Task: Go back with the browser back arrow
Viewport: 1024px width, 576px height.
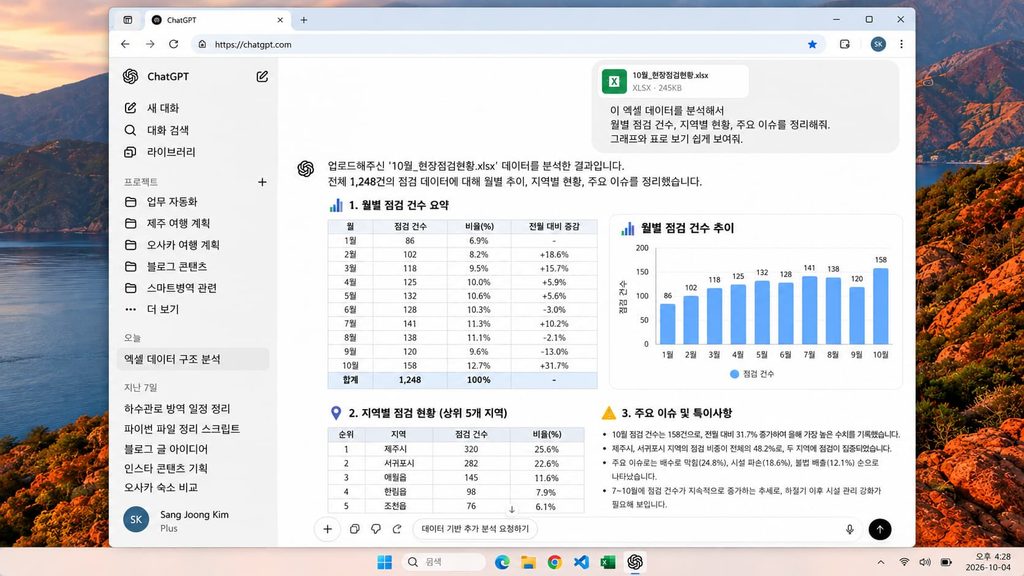Action: coord(125,44)
